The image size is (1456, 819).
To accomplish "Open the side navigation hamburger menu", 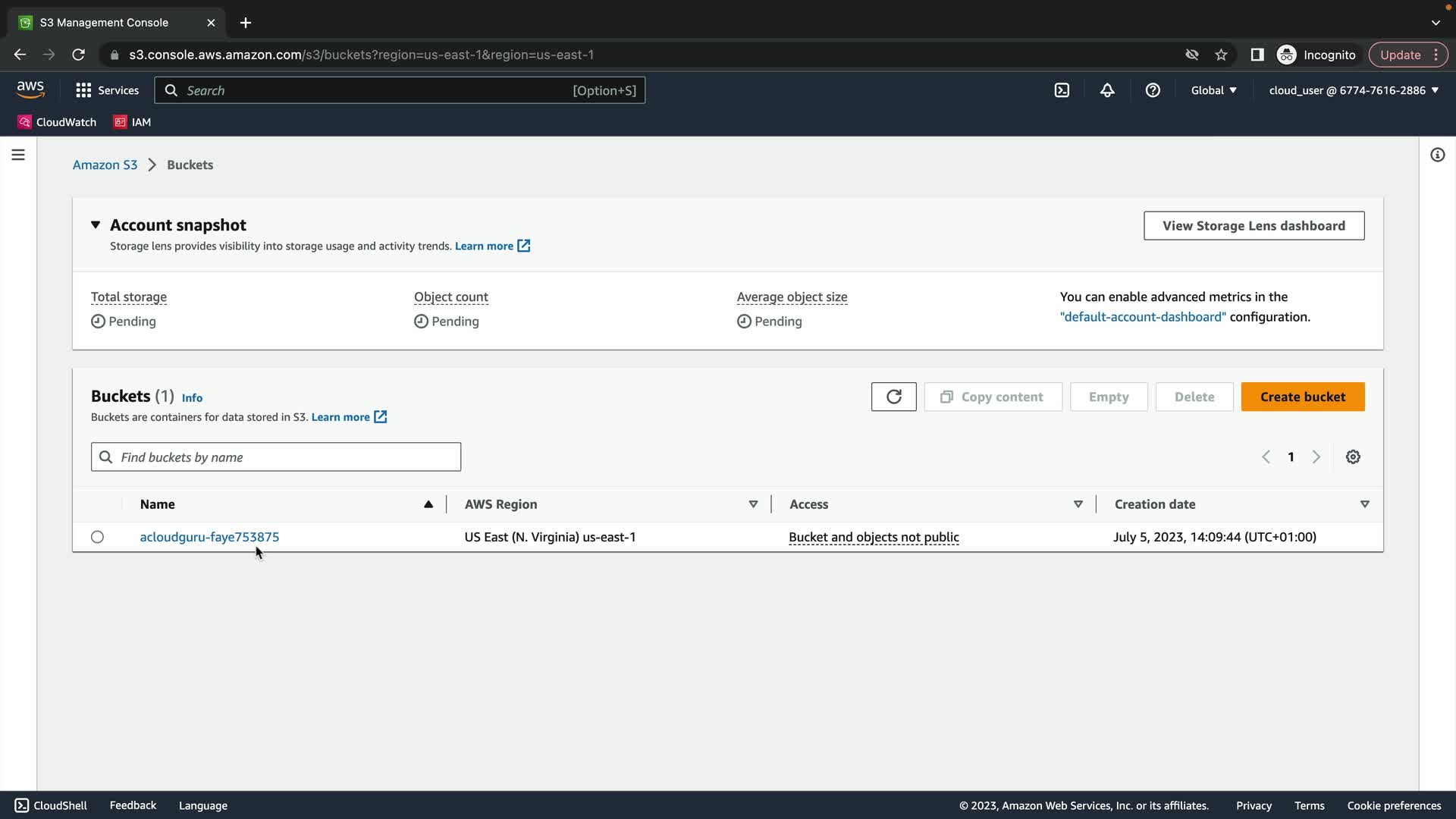I will 18,155.
